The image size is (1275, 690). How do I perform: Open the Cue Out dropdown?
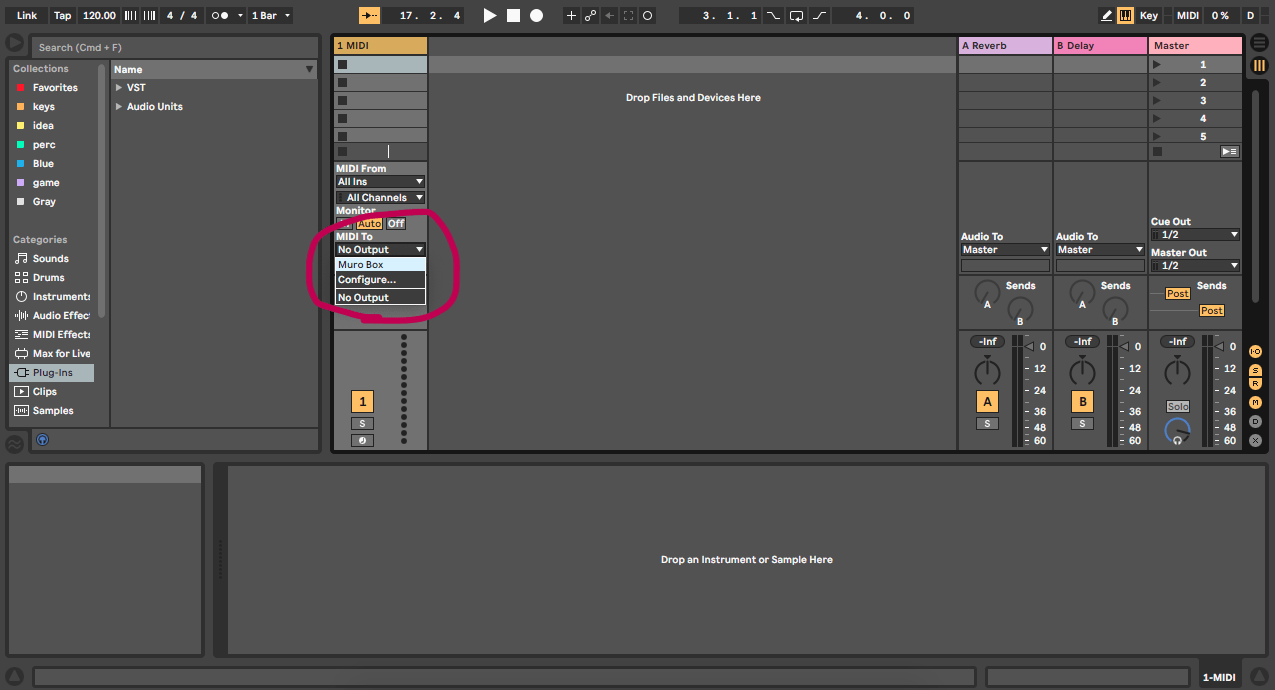tap(1195, 235)
